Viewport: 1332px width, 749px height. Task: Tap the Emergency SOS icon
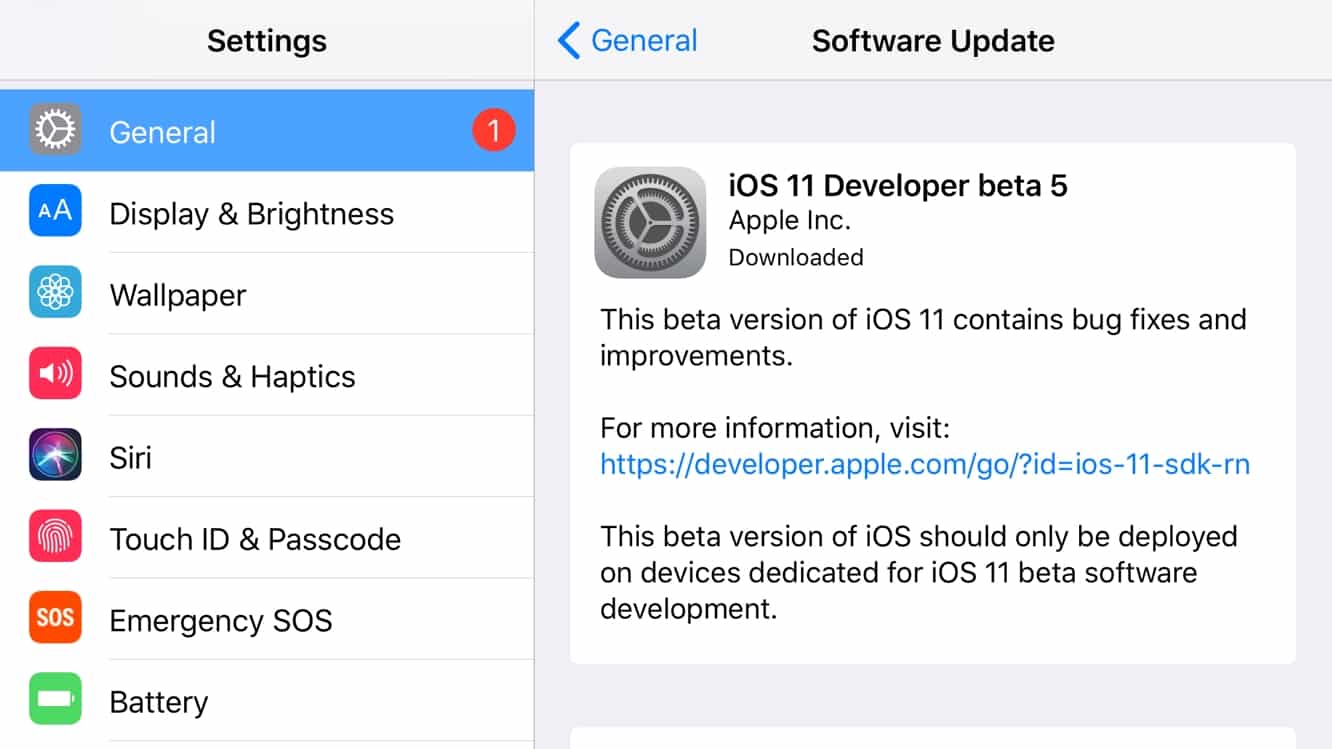tap(55, 618)
